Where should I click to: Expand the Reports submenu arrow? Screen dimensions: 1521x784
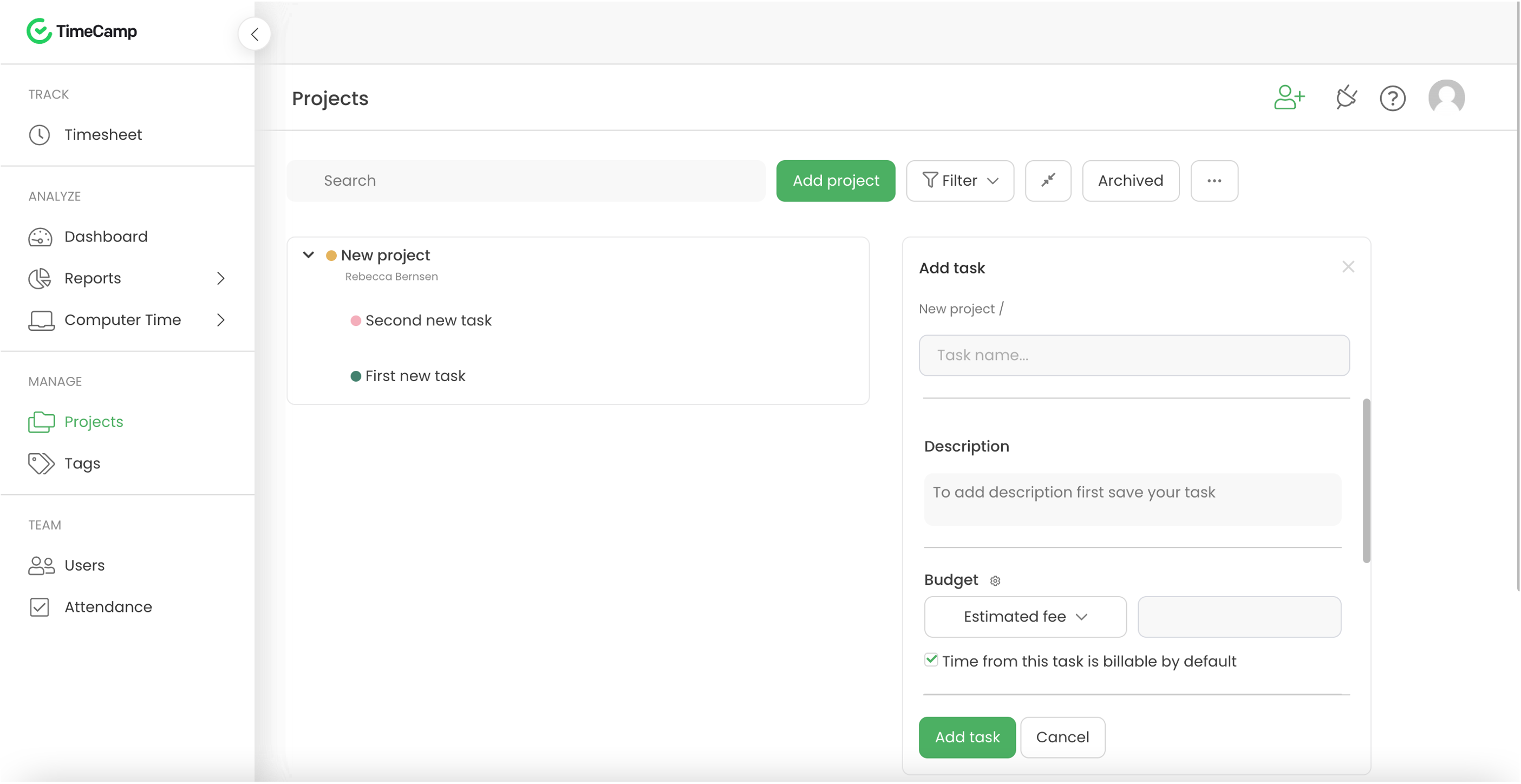point(220,278)
